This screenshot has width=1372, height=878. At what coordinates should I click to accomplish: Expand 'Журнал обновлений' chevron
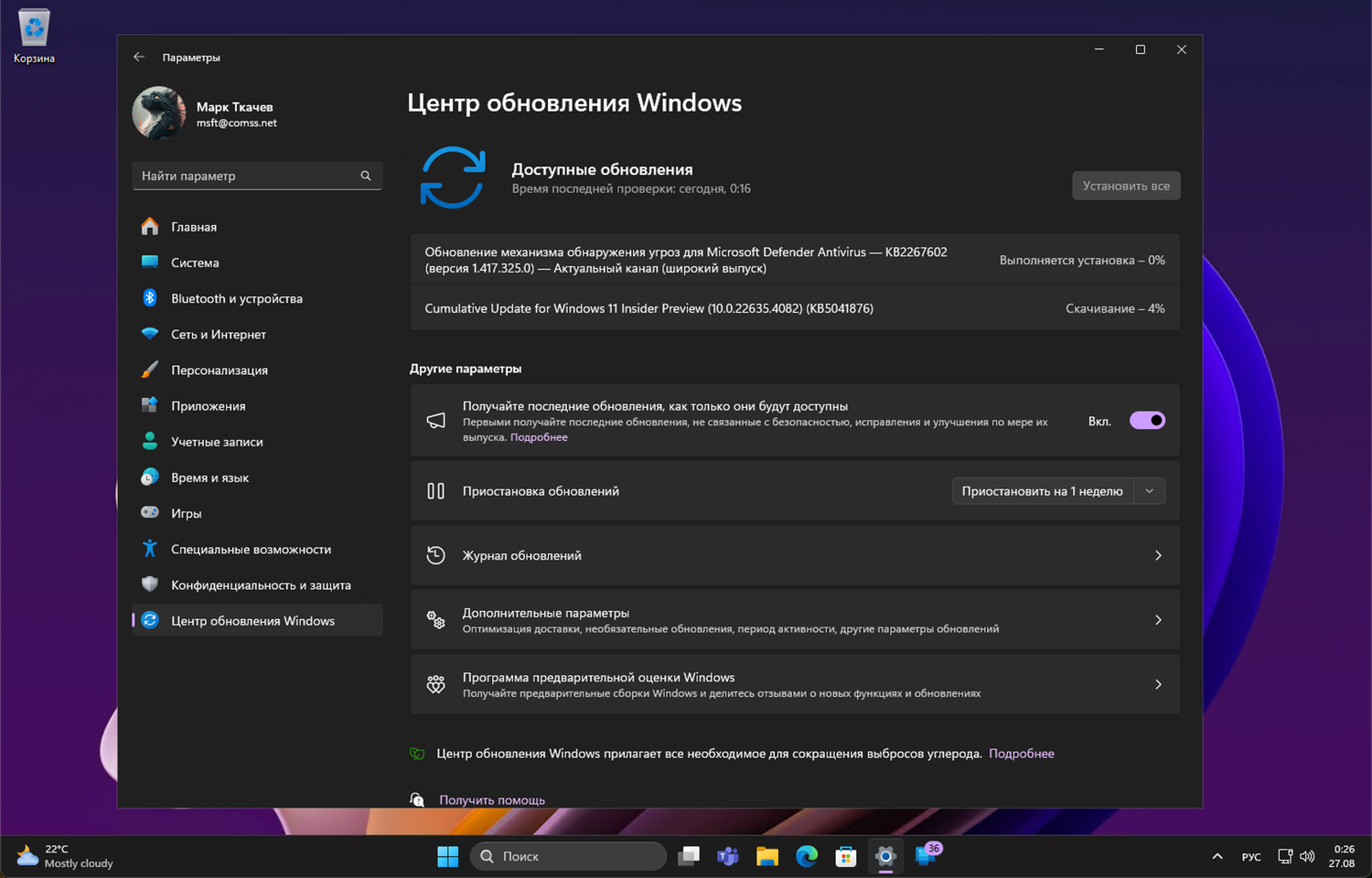1158,555
